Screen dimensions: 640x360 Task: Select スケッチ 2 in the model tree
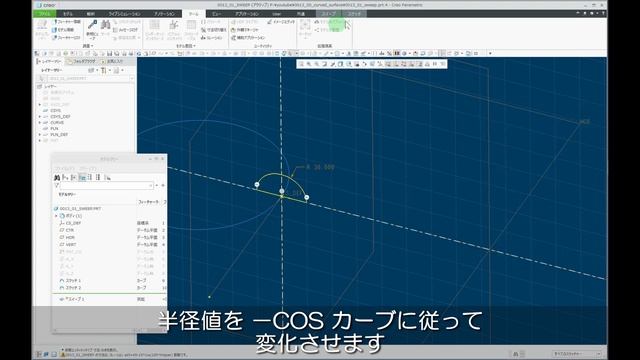[x=73, y=288]
